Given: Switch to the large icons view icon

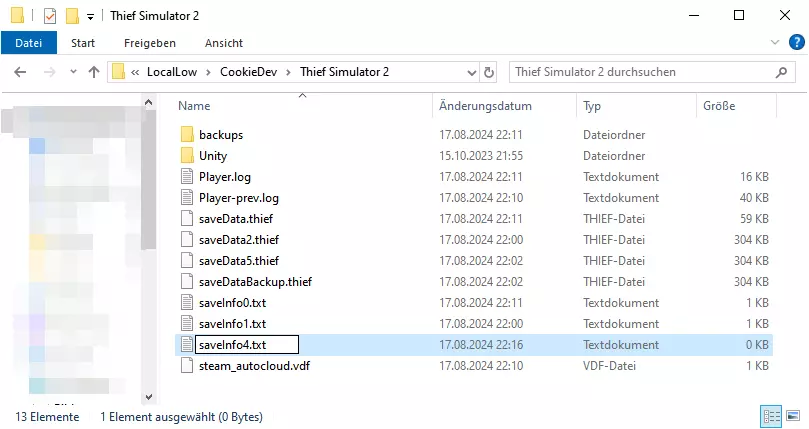Looking at the screenshot, I should coord(793,416).
